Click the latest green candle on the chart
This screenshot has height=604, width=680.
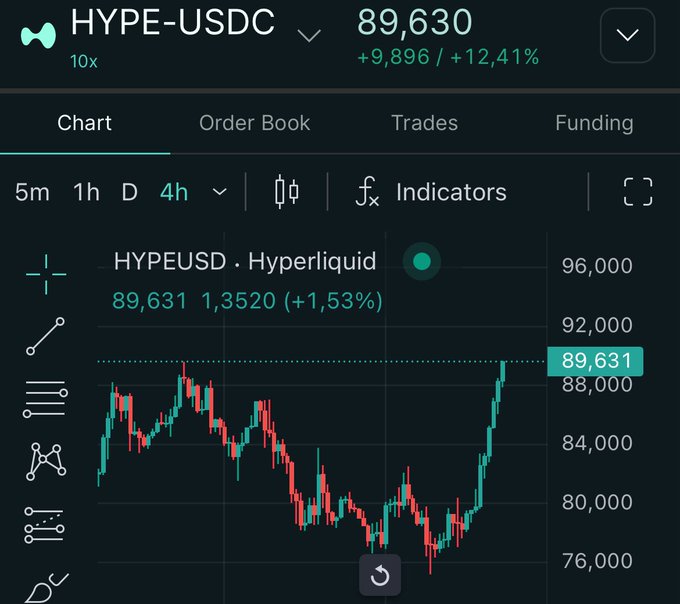(x=503, y=372)
